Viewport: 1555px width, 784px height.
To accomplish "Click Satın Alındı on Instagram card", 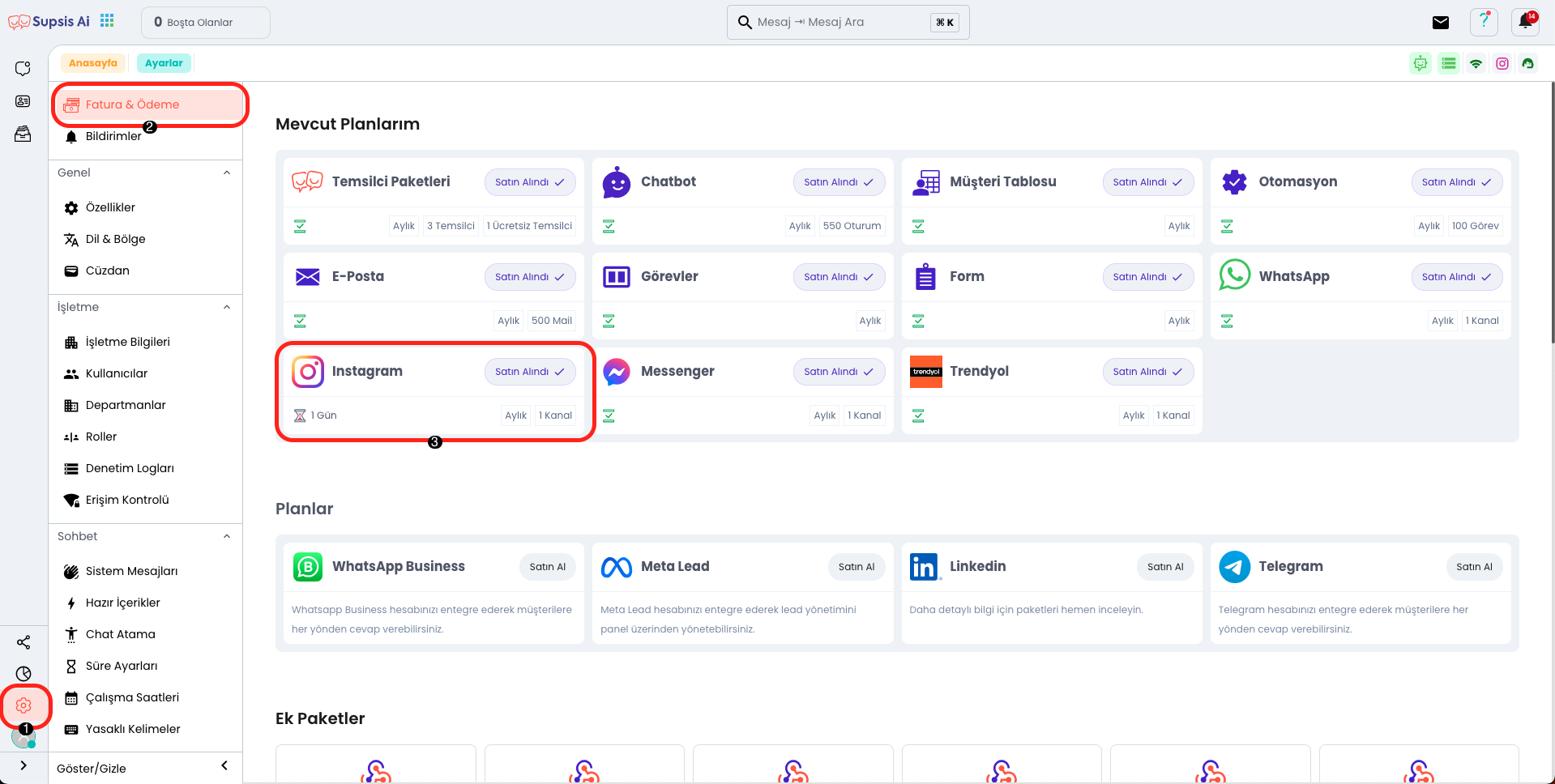I will [x=530, y=372].
